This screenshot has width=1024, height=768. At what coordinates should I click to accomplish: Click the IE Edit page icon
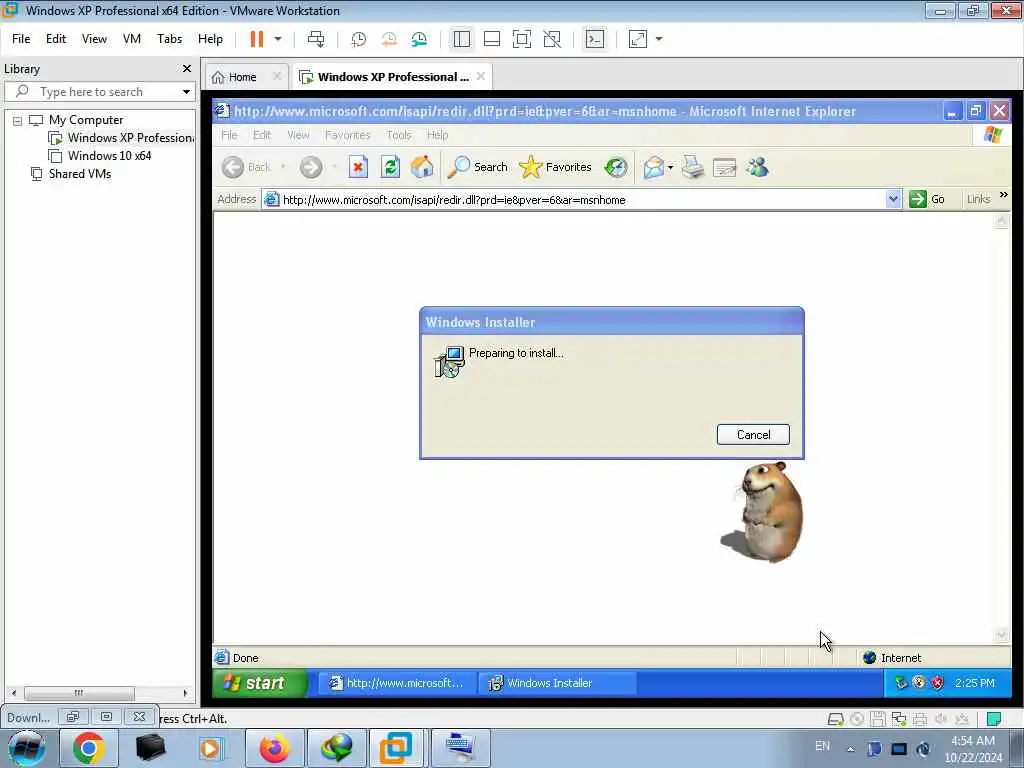[724, 168]
